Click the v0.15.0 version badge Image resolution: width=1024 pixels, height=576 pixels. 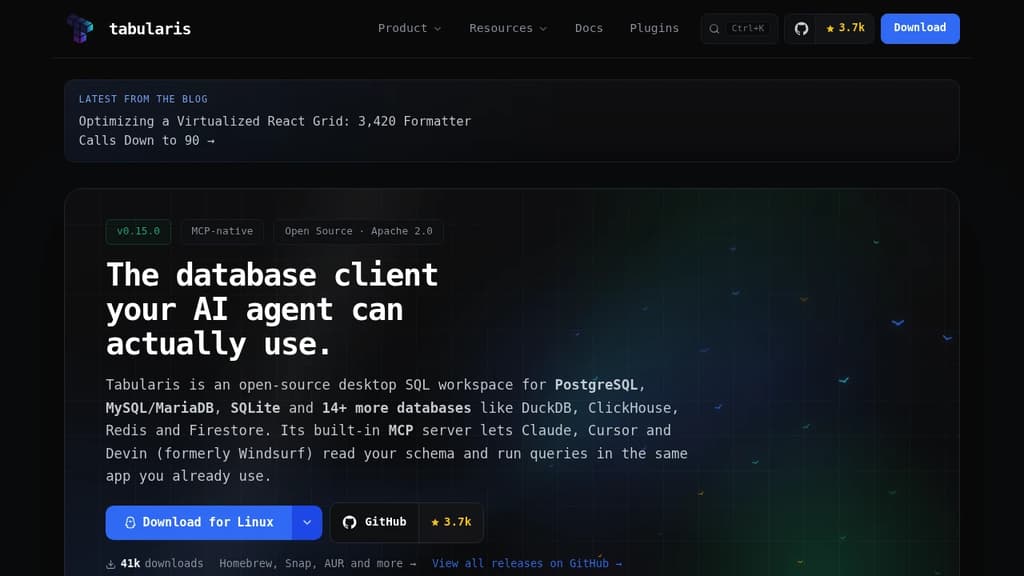tap(138, 231)
